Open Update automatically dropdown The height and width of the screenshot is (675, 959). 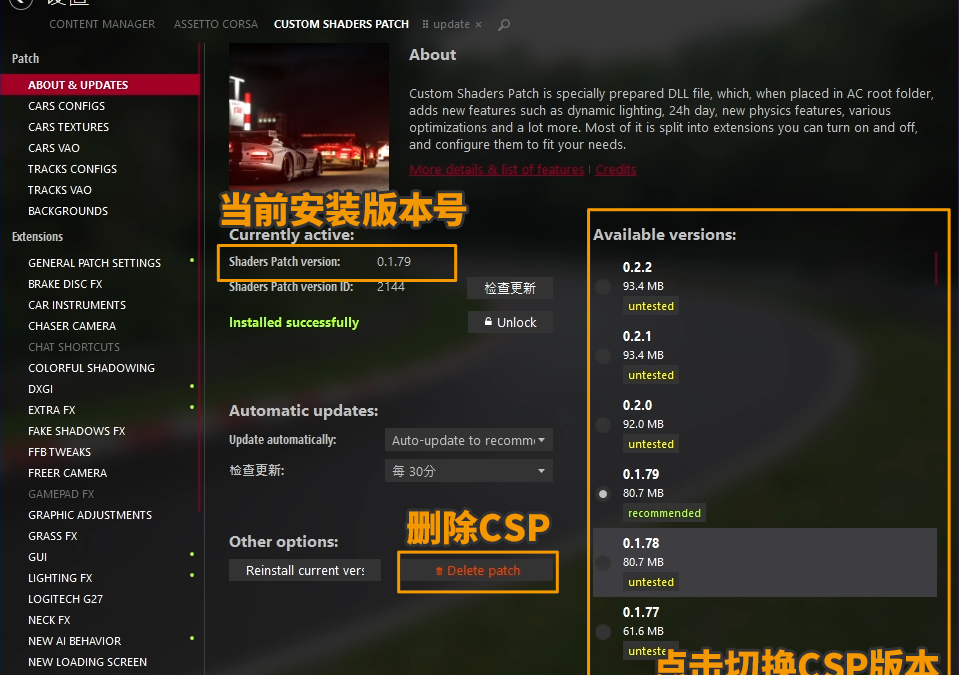coord(468,440)
